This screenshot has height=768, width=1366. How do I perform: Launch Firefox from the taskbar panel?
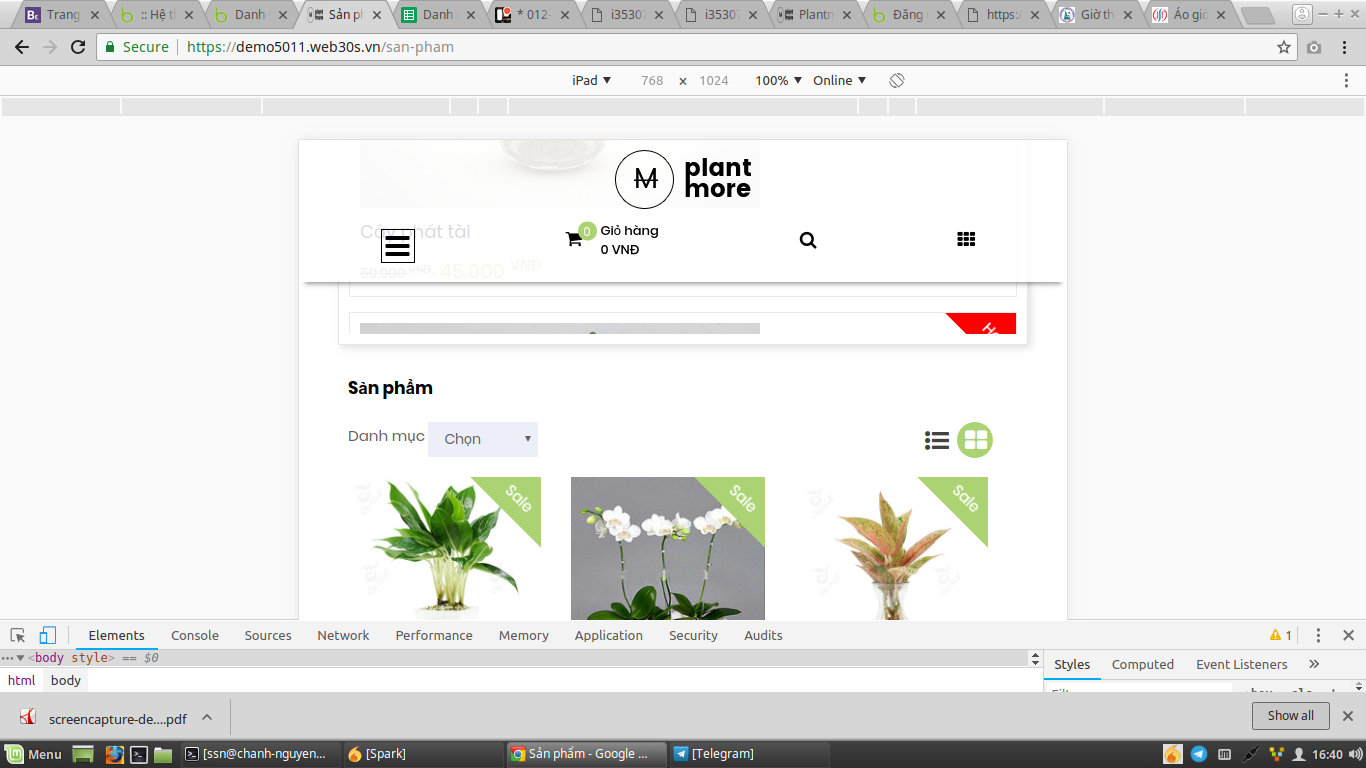click(x=115, y=754)
